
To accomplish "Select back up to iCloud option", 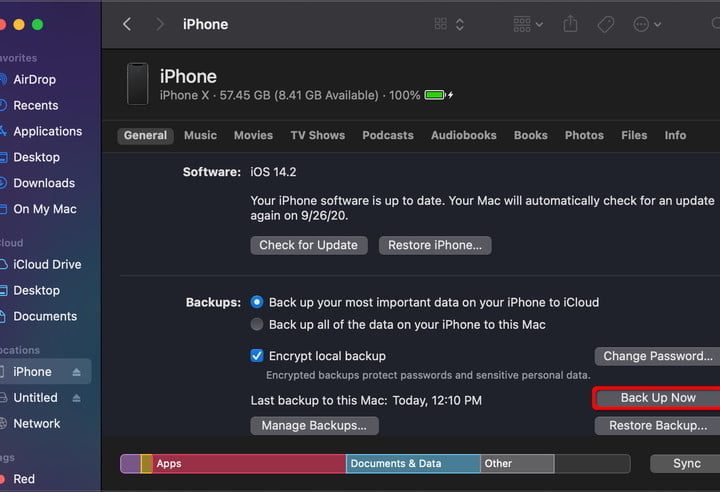I will click(257, 302).
